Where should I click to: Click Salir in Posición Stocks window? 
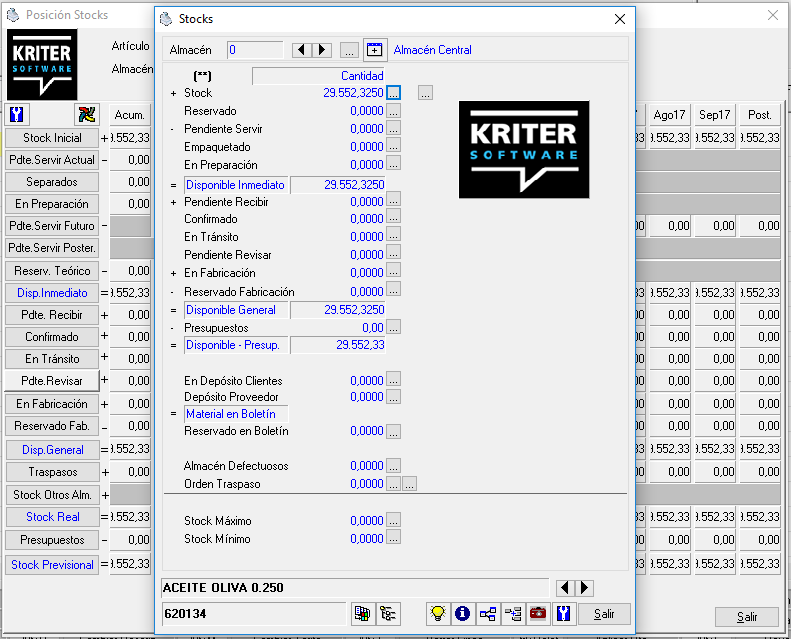tap(747, 616)
